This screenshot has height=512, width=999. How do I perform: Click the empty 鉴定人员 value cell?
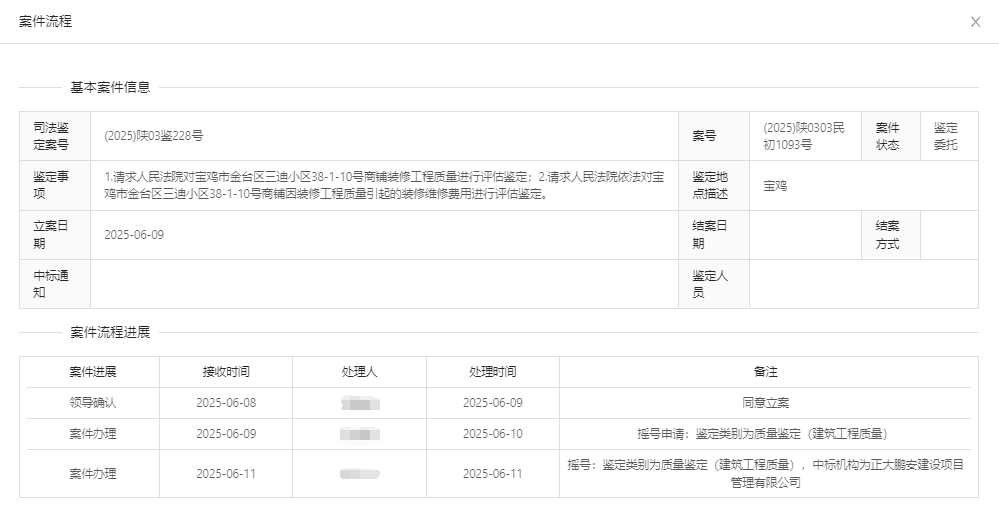point(863,284)
